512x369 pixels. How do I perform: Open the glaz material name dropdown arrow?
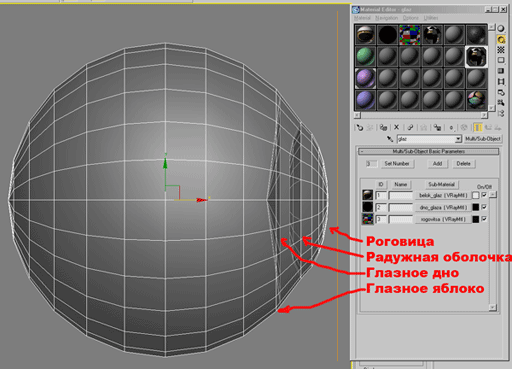click(x=458, y=139)
